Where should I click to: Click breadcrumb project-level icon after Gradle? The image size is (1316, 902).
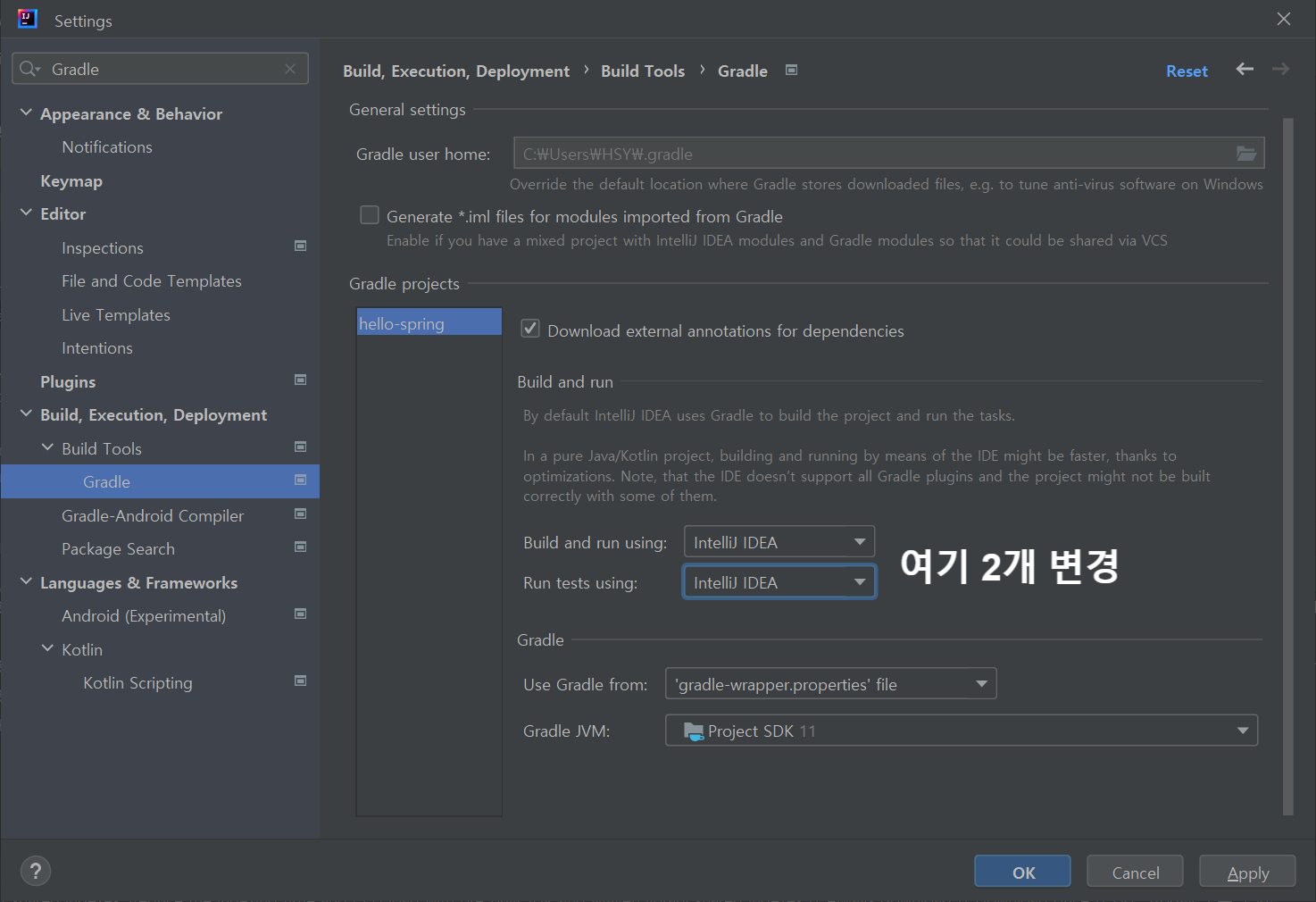point(791,70)
